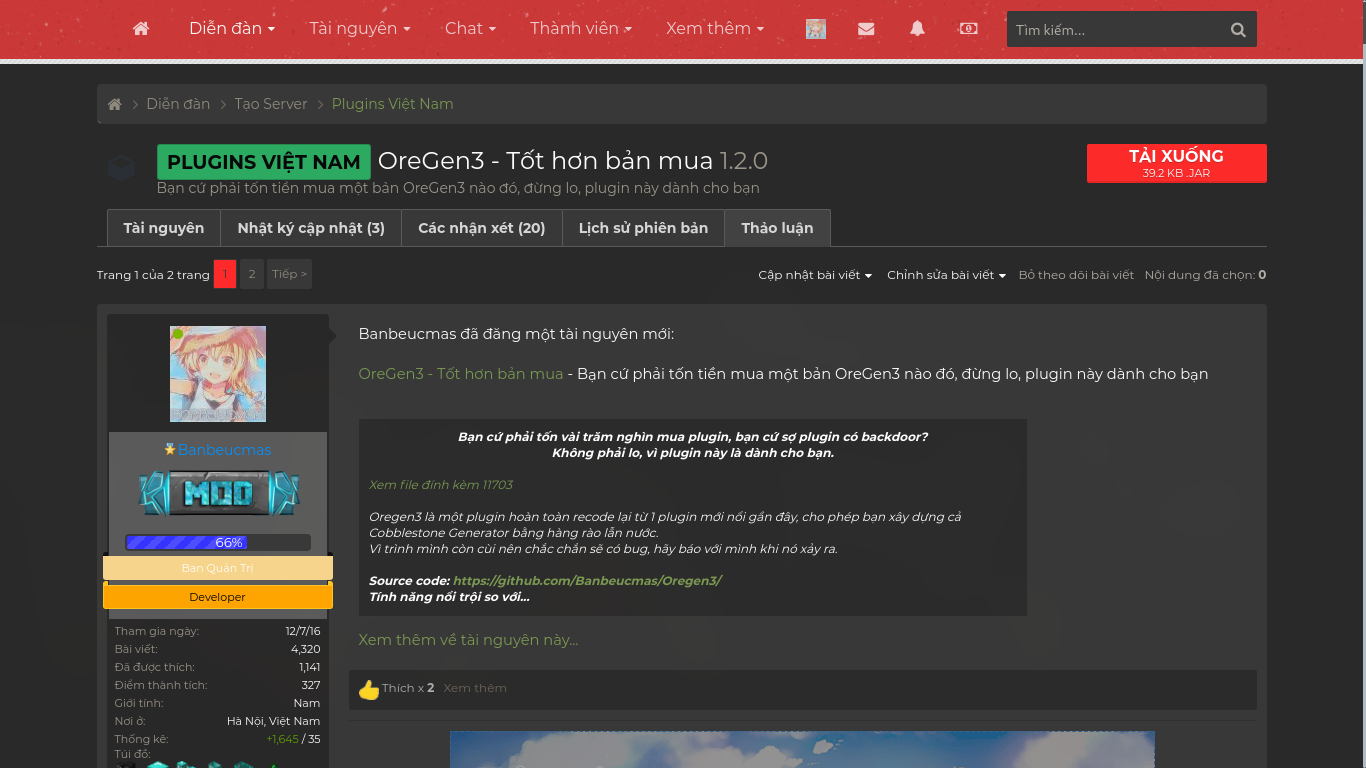1366x768 pixels.
Task: Click the PLUGINS VIỆT NAM prefix label
Action: (x=264, y=162)
